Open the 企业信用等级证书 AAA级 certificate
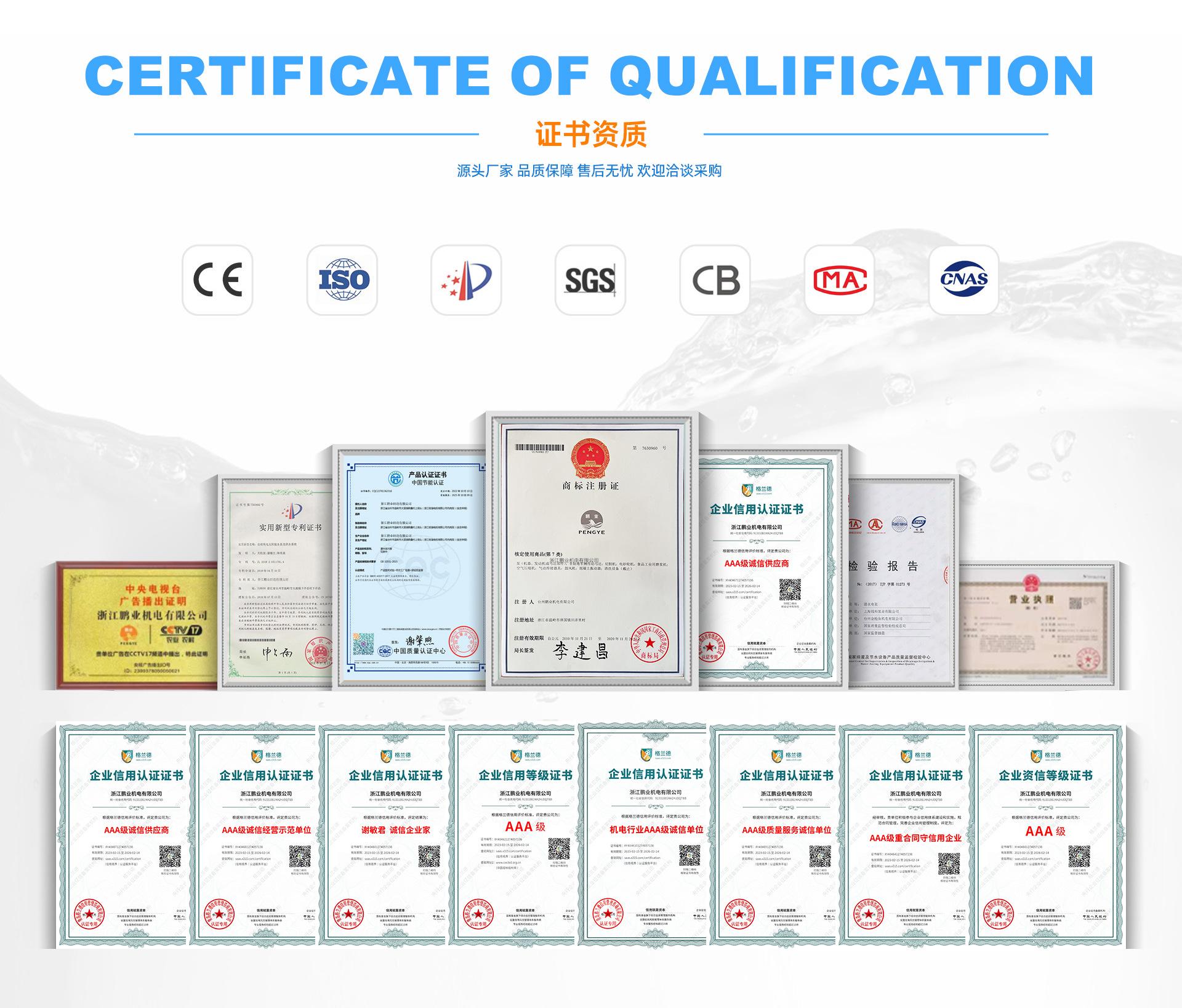Viewport: 1182px width, 1008px height. tap(512, 836)
